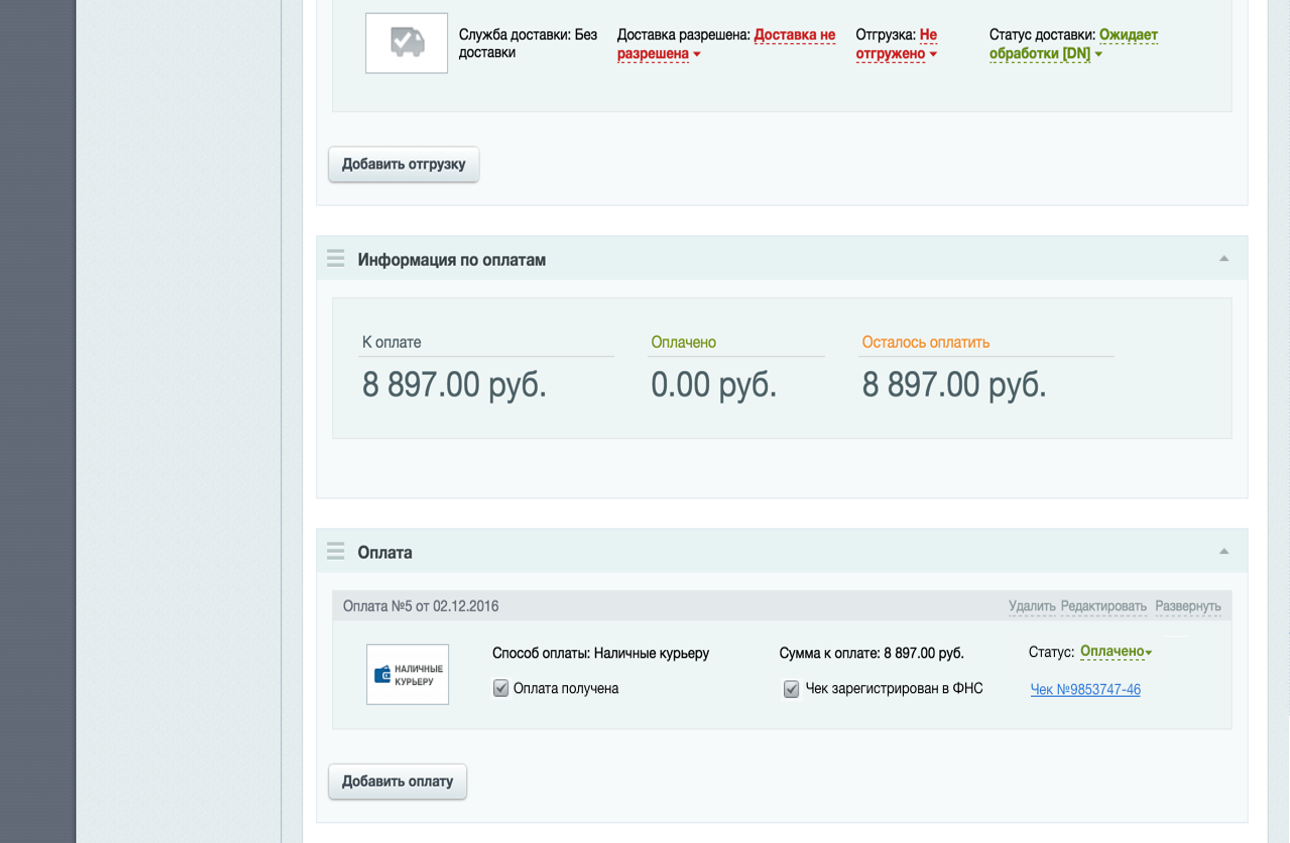The height and width of the screenshot is (843, 1290).
Task: Open receipt link 'Чек №9853747-46'
Action: [x=1085, y=689]
